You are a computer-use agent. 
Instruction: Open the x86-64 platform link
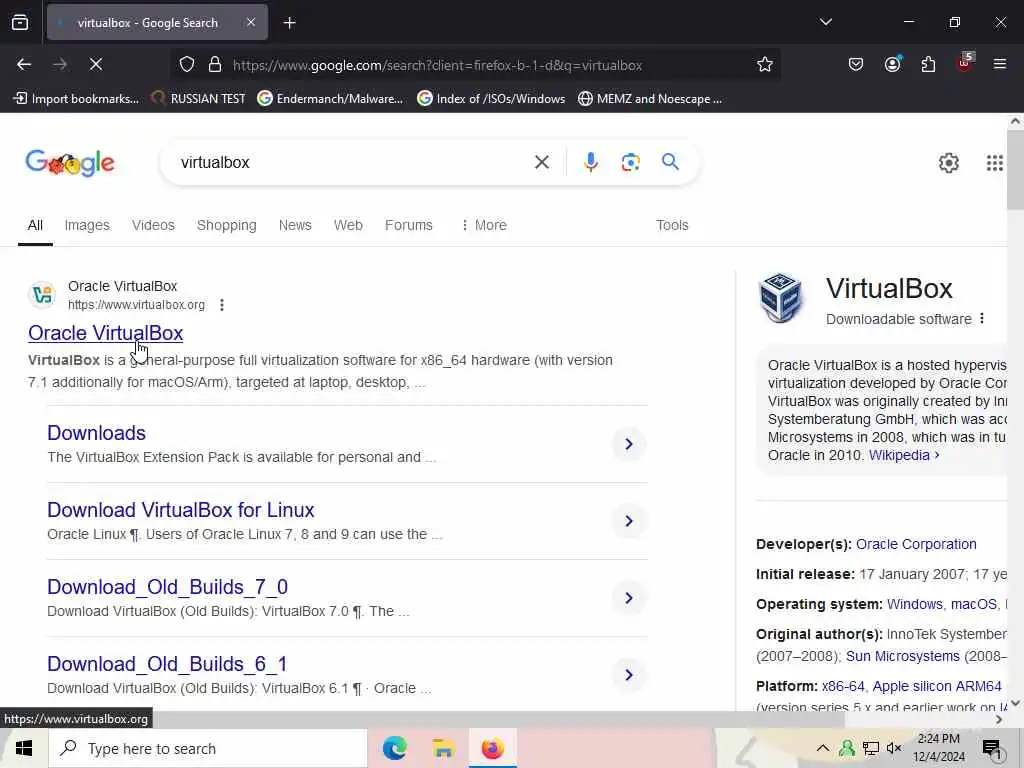(x=843, y=686)
